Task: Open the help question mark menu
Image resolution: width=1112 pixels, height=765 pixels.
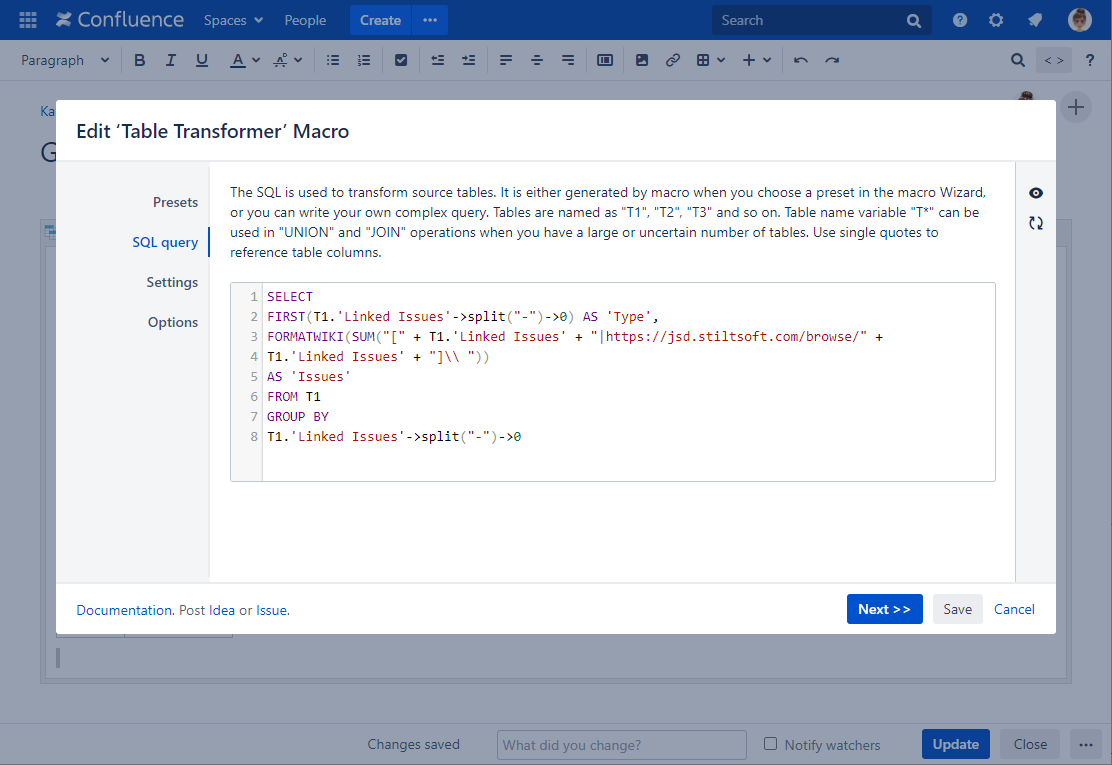Action: click(x=960, y=20)
